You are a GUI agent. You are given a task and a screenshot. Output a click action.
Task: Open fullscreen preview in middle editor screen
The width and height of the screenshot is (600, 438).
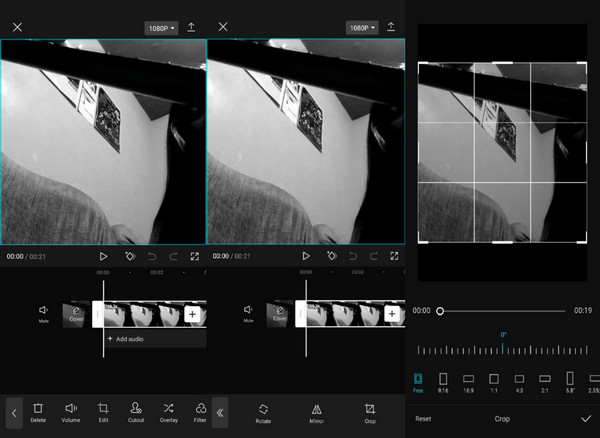(394, 256)
